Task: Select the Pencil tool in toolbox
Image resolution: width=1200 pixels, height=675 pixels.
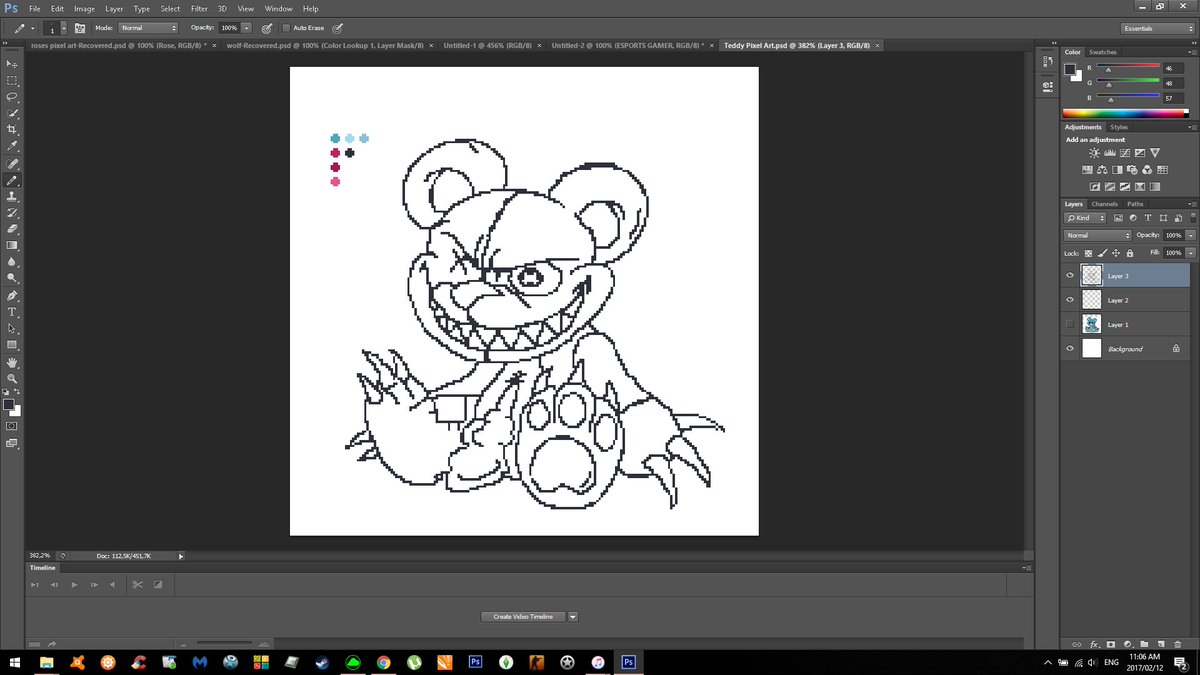Action: tap(13, 180)
